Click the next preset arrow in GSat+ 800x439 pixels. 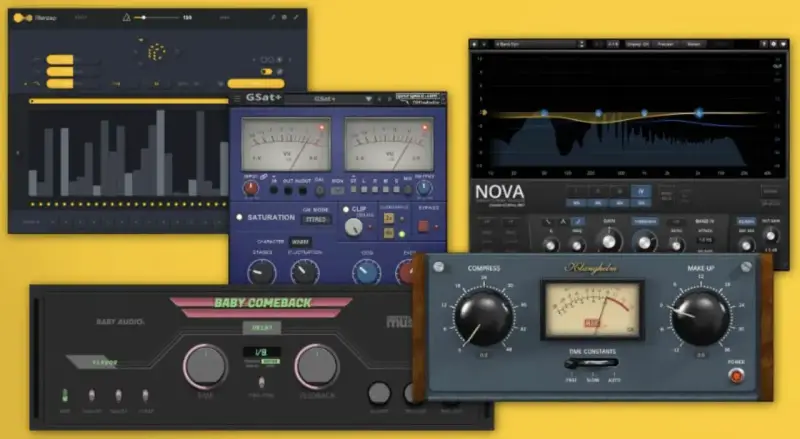point(389,99)
